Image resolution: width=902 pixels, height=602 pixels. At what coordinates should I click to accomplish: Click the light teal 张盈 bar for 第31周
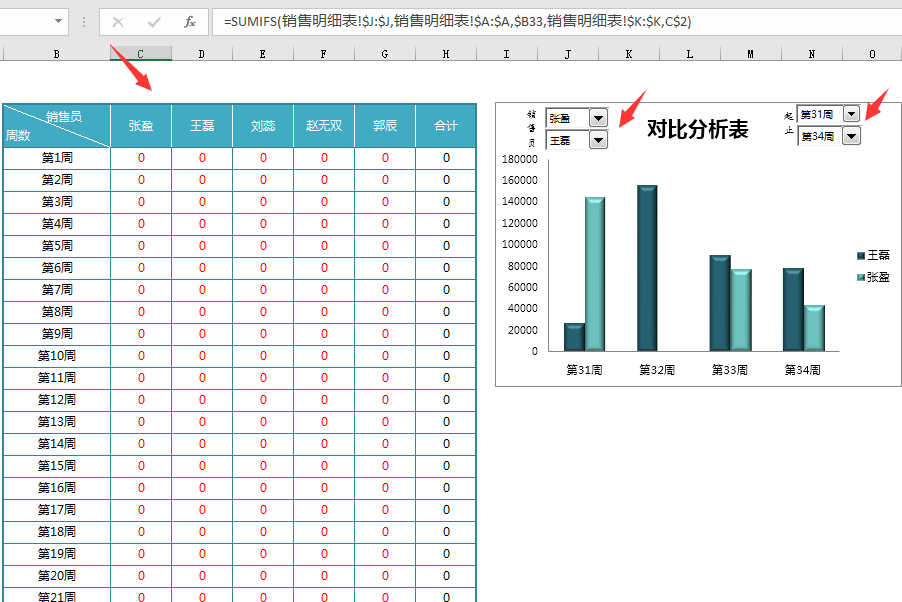pyautogui.click(x=595, y=274)
